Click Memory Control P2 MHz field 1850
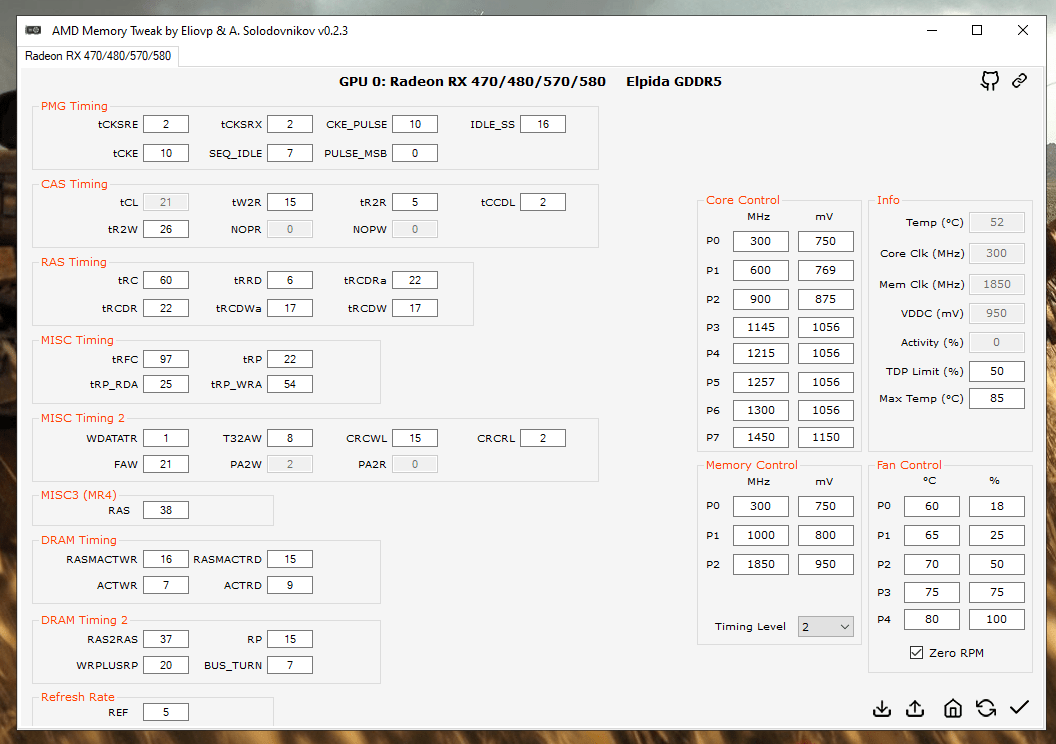Screen dimensions: 1056x744 [760, 564]
